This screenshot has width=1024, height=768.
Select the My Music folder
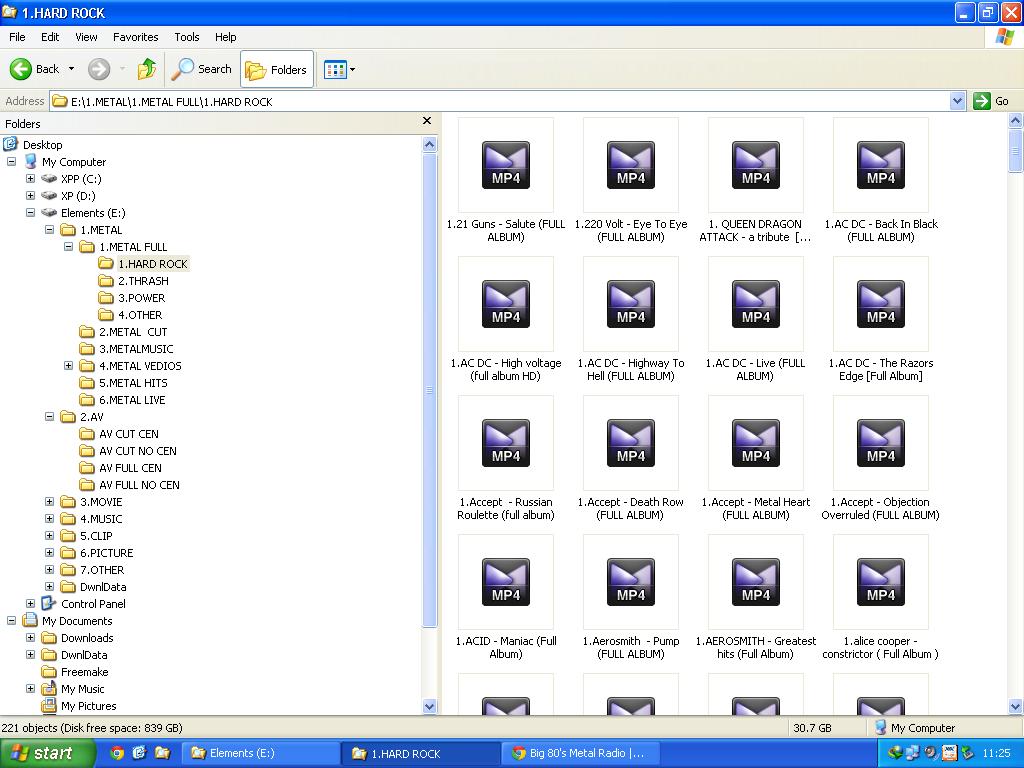(x=72, y=688)
